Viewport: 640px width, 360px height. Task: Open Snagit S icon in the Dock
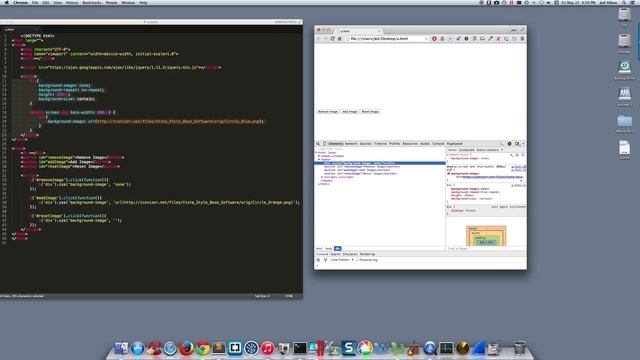pyautogui.click(x=349, y=348)
